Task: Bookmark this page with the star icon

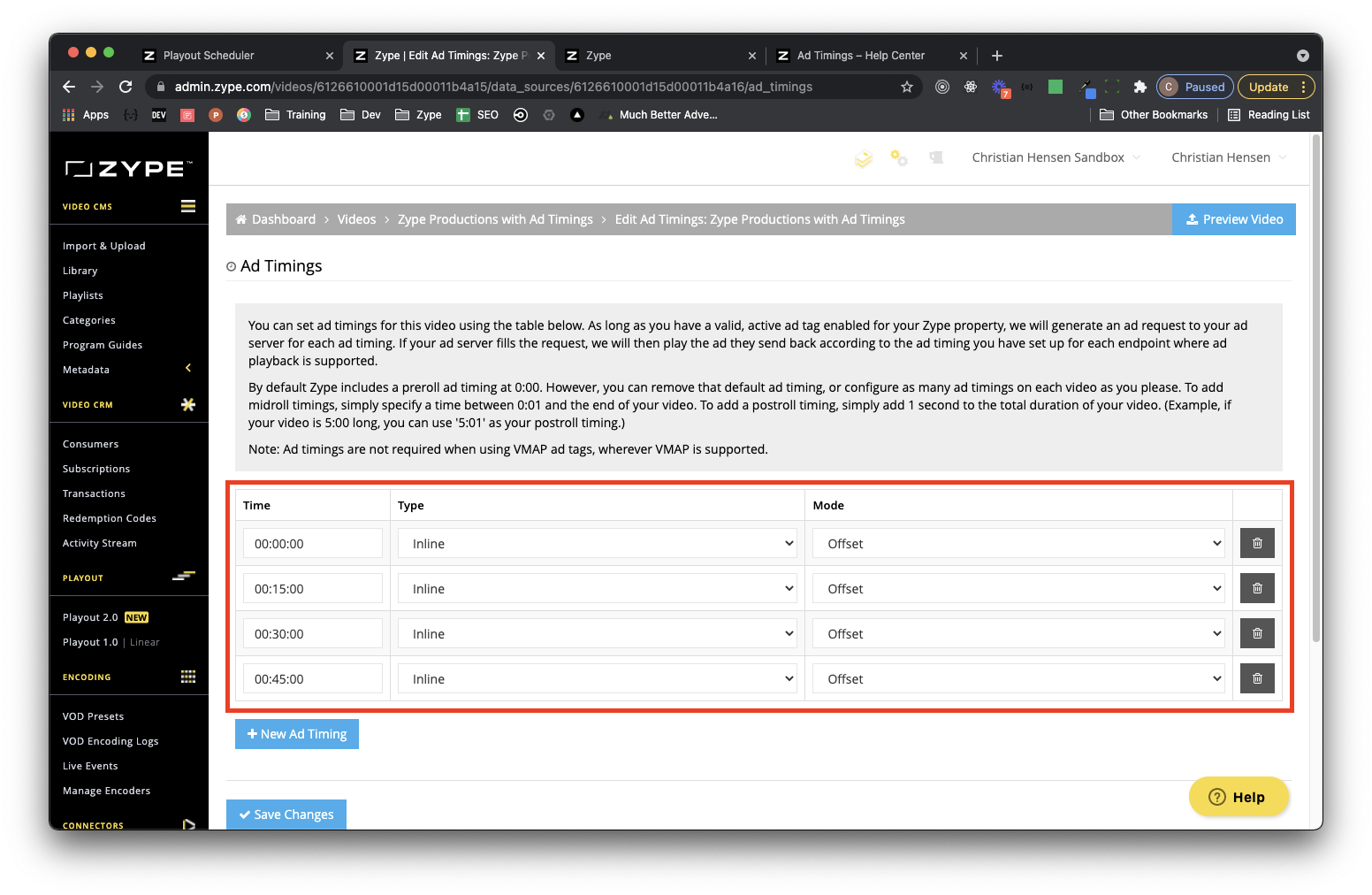Action: (907, 87)
